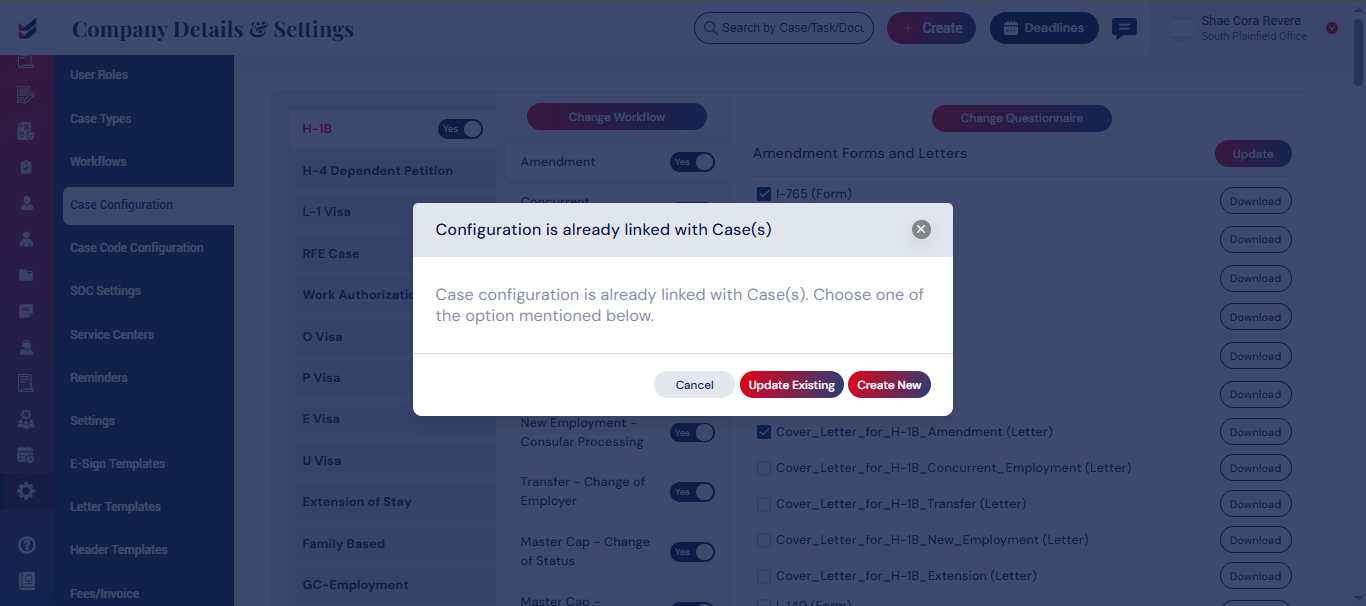Uncheck the I-765 (Form) checkbox
Viewport: 1366px width, 606px height.
[x=764, y=194]
